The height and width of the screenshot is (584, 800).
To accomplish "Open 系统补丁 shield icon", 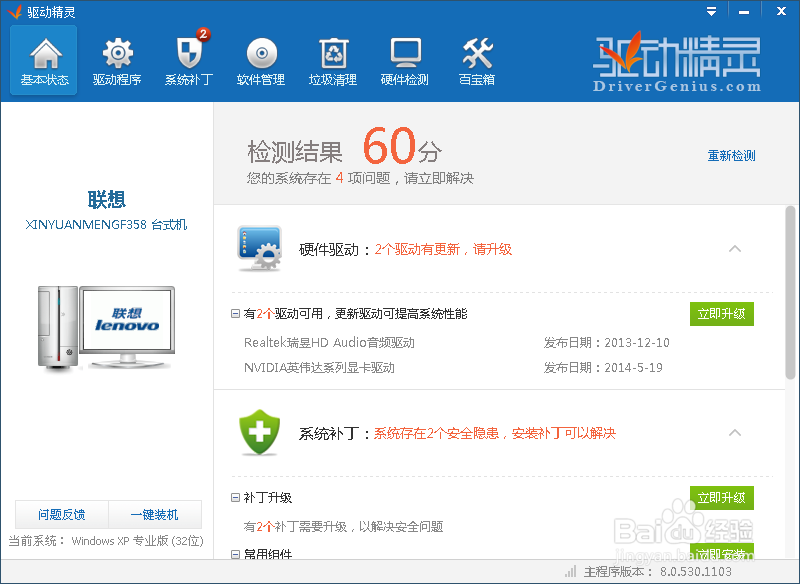I will (189, 53).
